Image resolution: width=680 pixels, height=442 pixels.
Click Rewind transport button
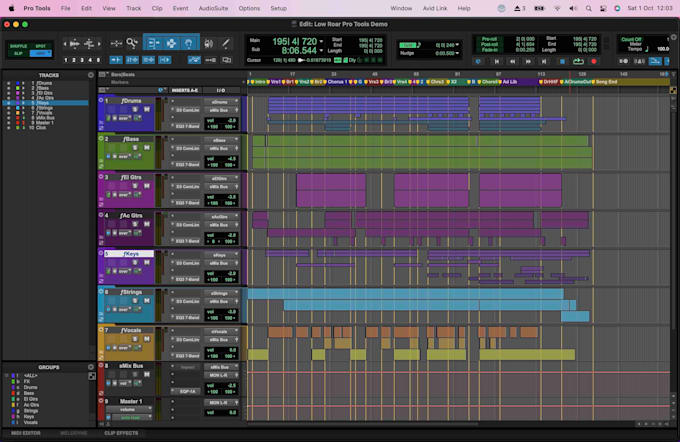point(513,62)
